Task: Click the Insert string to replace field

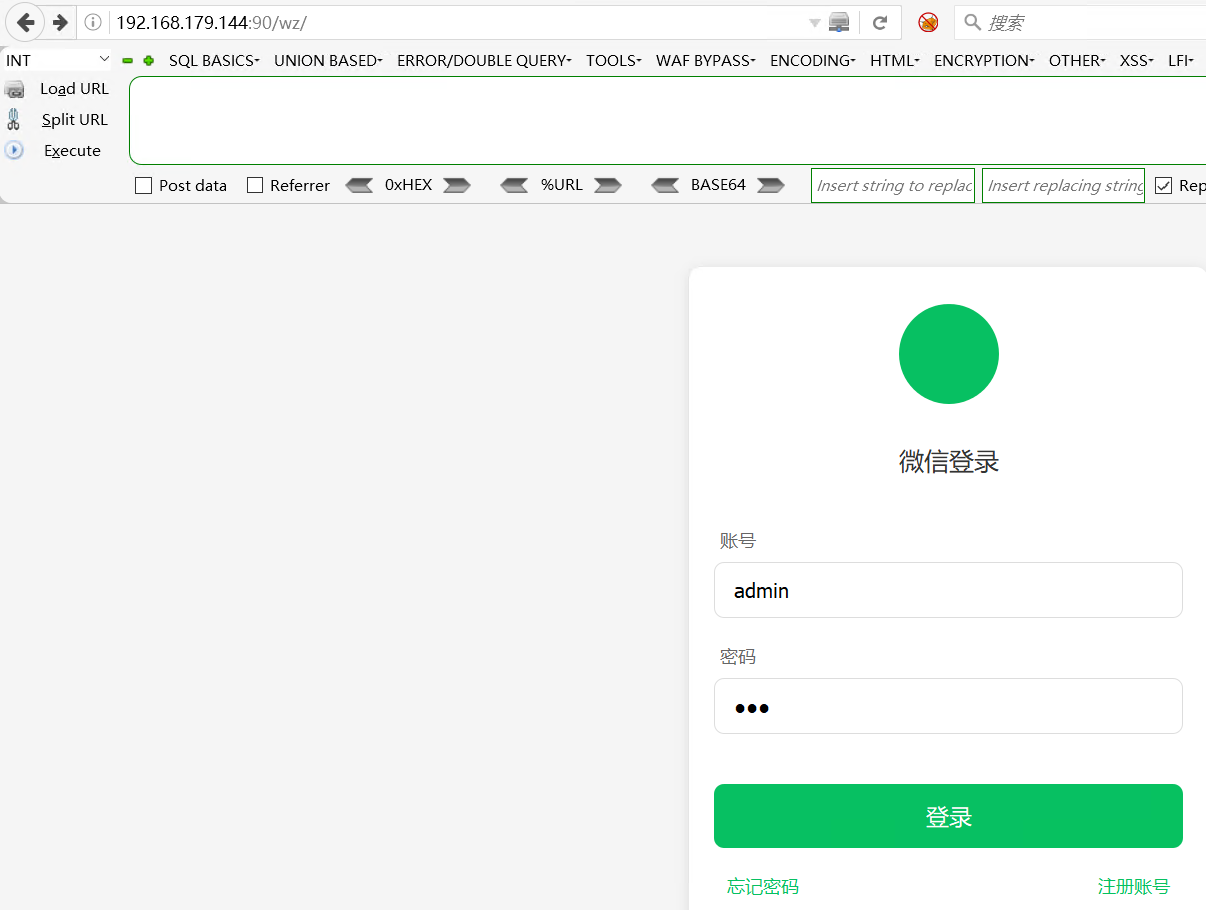Action: click(893, 185)
